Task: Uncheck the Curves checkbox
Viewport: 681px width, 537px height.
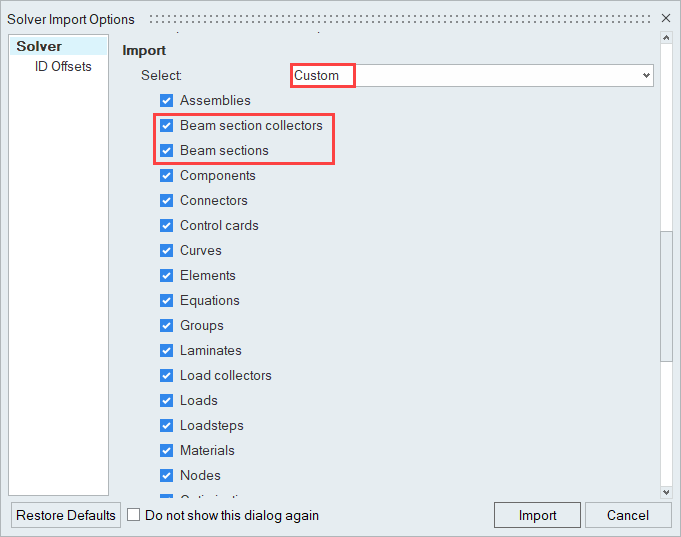Action: coord(167,251)
